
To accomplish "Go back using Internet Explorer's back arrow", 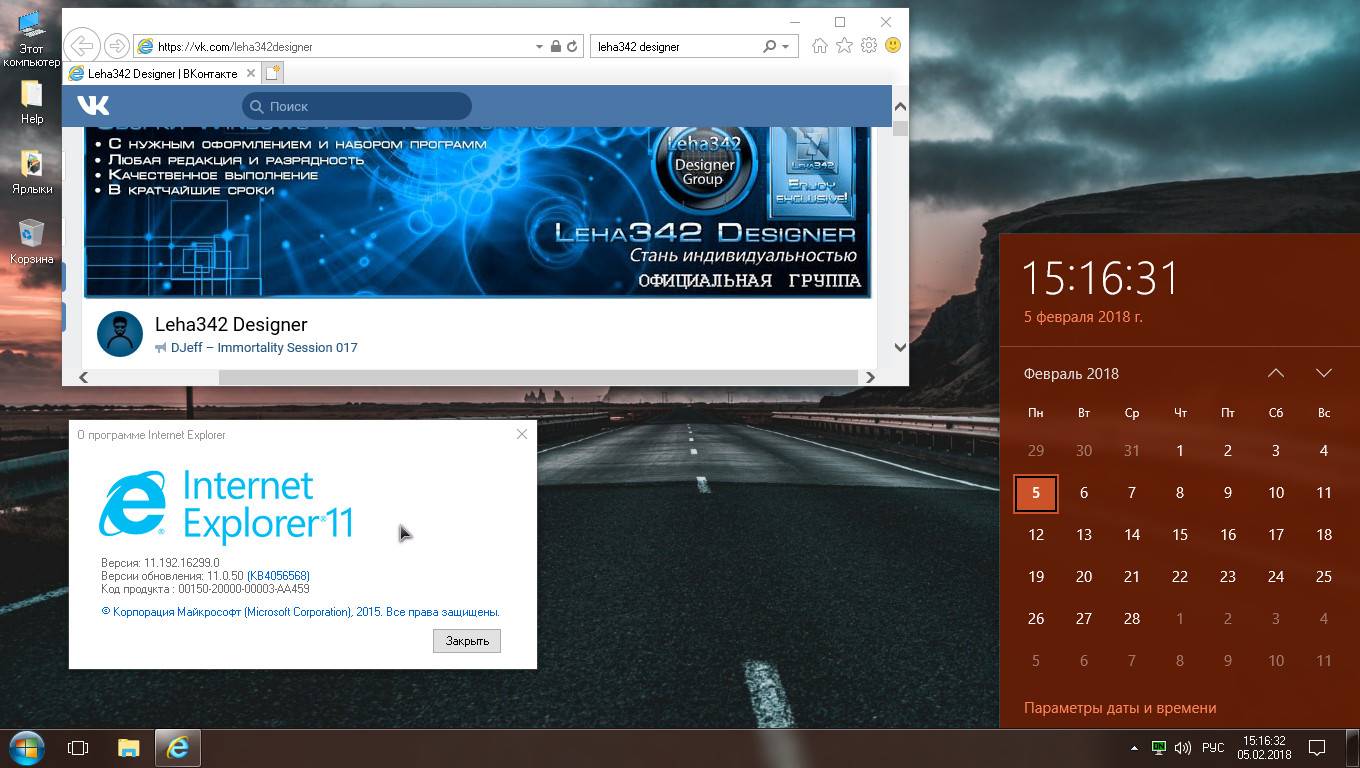I will (x=83, y=46).
